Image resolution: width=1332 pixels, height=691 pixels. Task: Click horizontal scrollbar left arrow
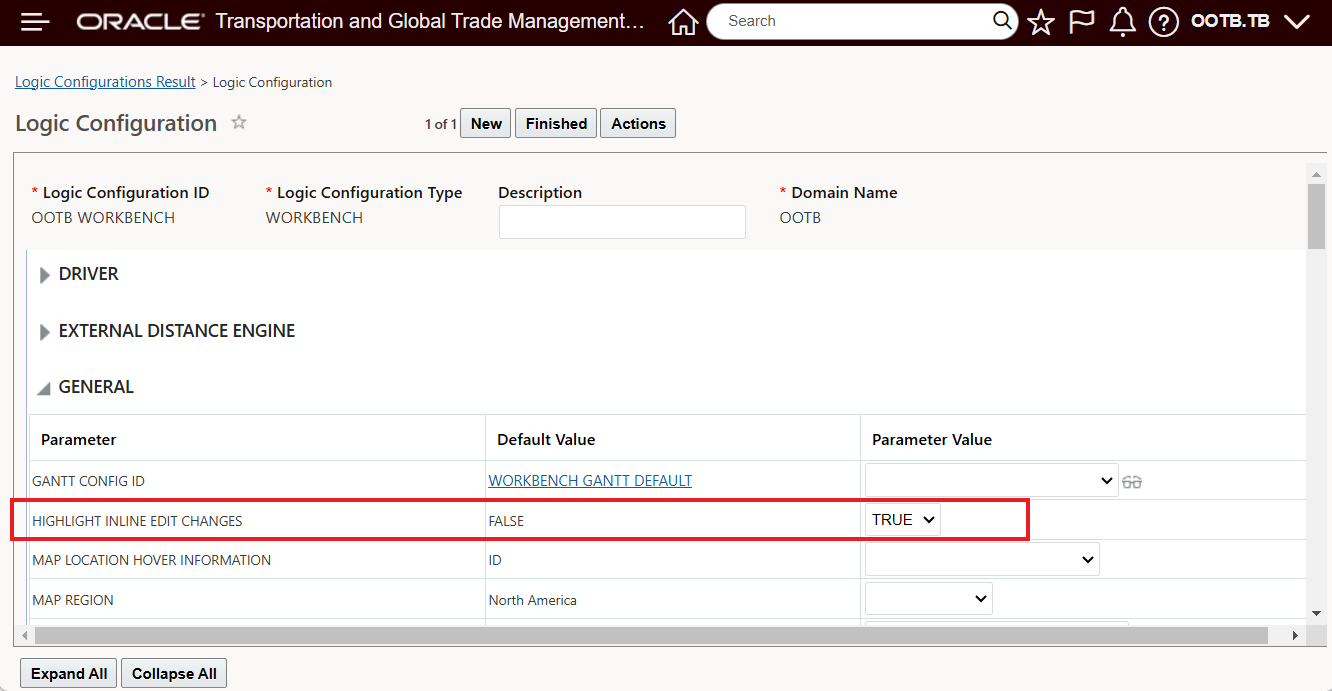click(x=23, y=635)
